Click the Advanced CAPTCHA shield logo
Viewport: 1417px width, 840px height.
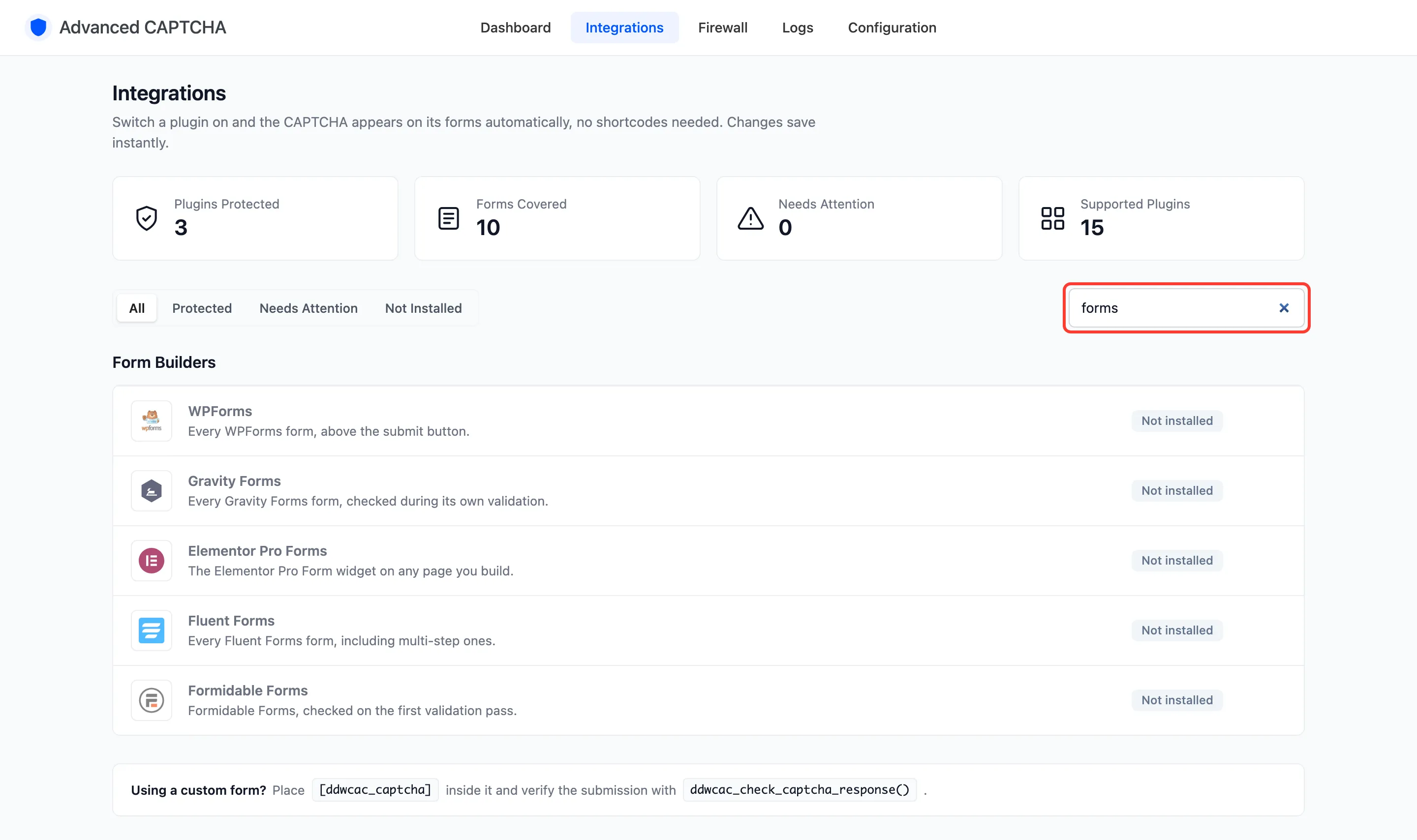click(x=38, y=27)
